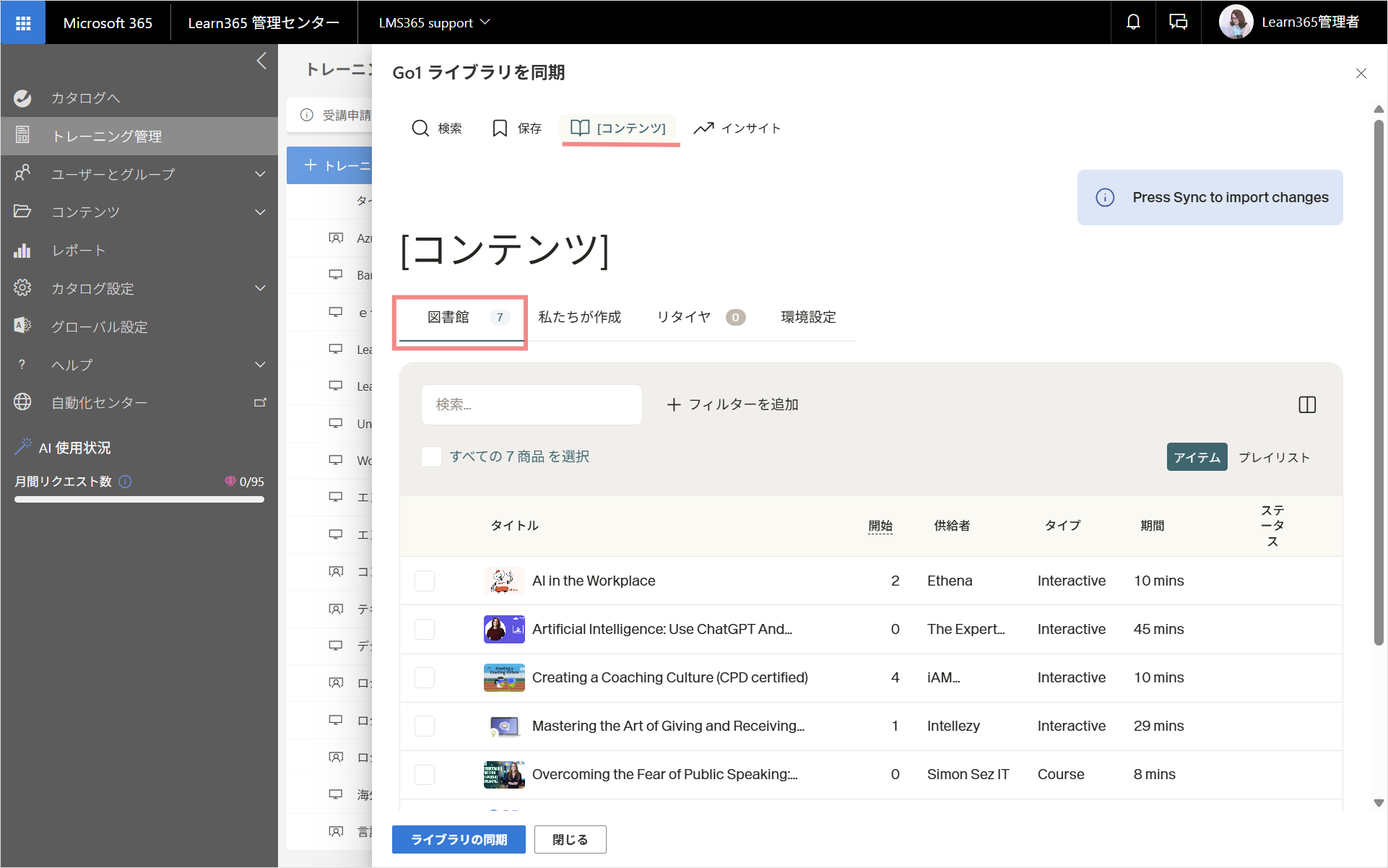Select the Mastering the Art of Giving row checkbox
This screenshot has width=1388, height=868.
pyautogui.click(x=425, y=726)
